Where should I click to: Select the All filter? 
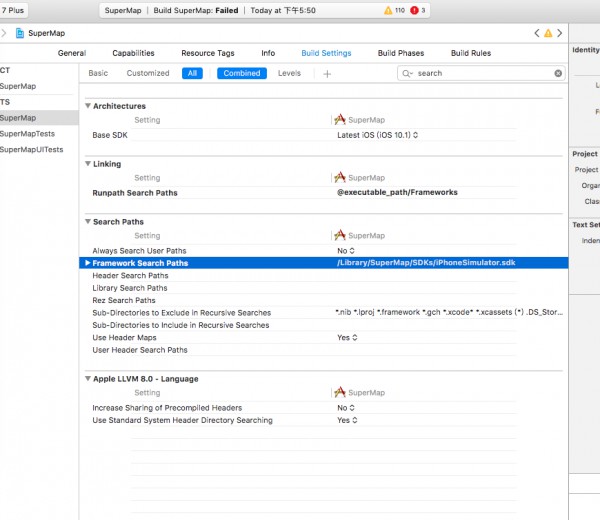(192, 73)
